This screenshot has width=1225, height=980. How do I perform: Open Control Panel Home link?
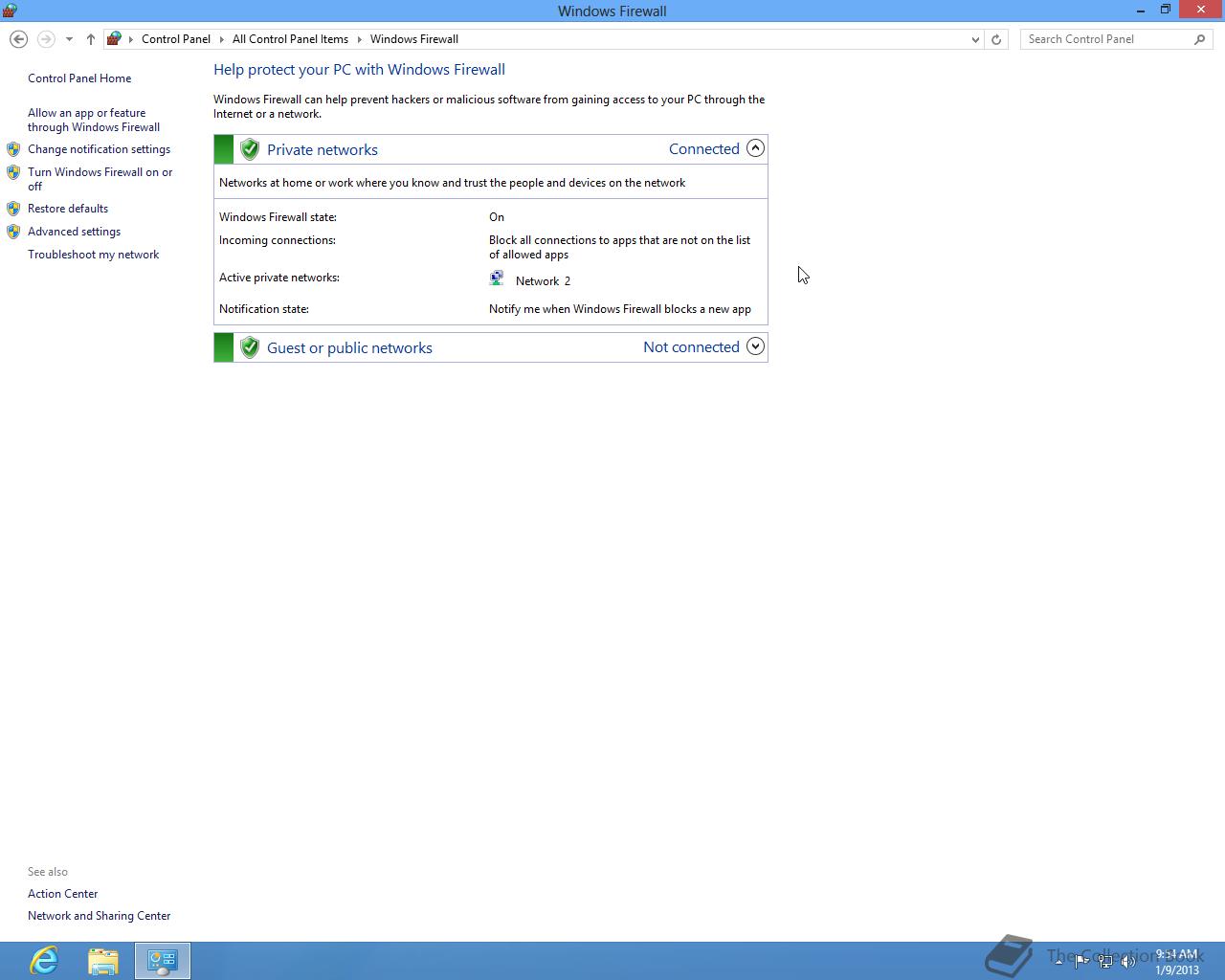click(79, 78)
